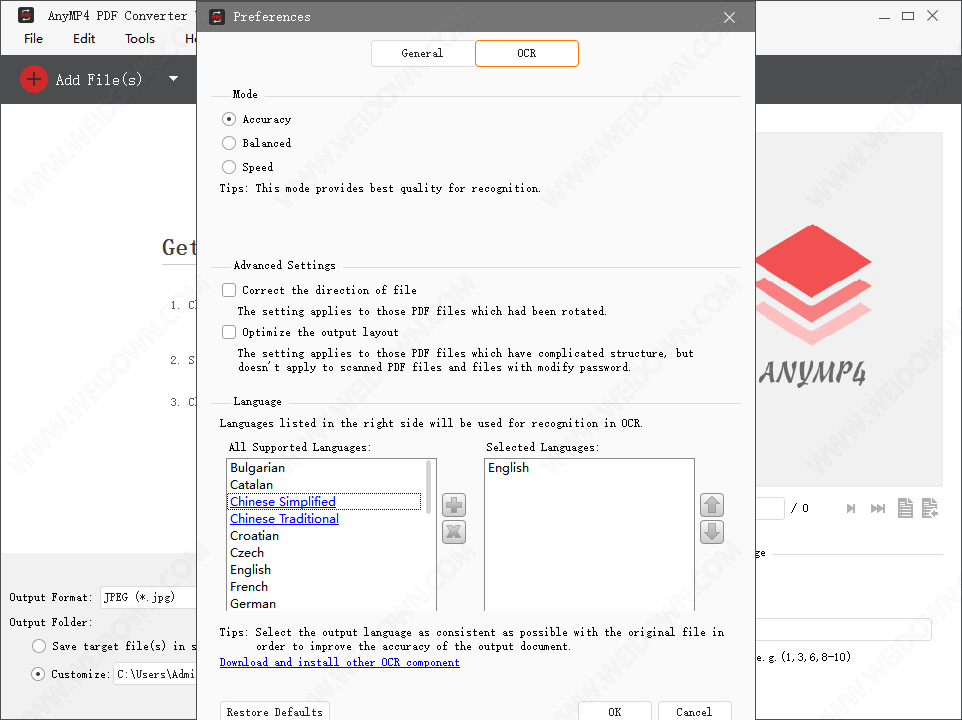Select English in All Supported Languages list
This screenshot has height=720, width=962.
pyautogui.click(x=326, y=570)
